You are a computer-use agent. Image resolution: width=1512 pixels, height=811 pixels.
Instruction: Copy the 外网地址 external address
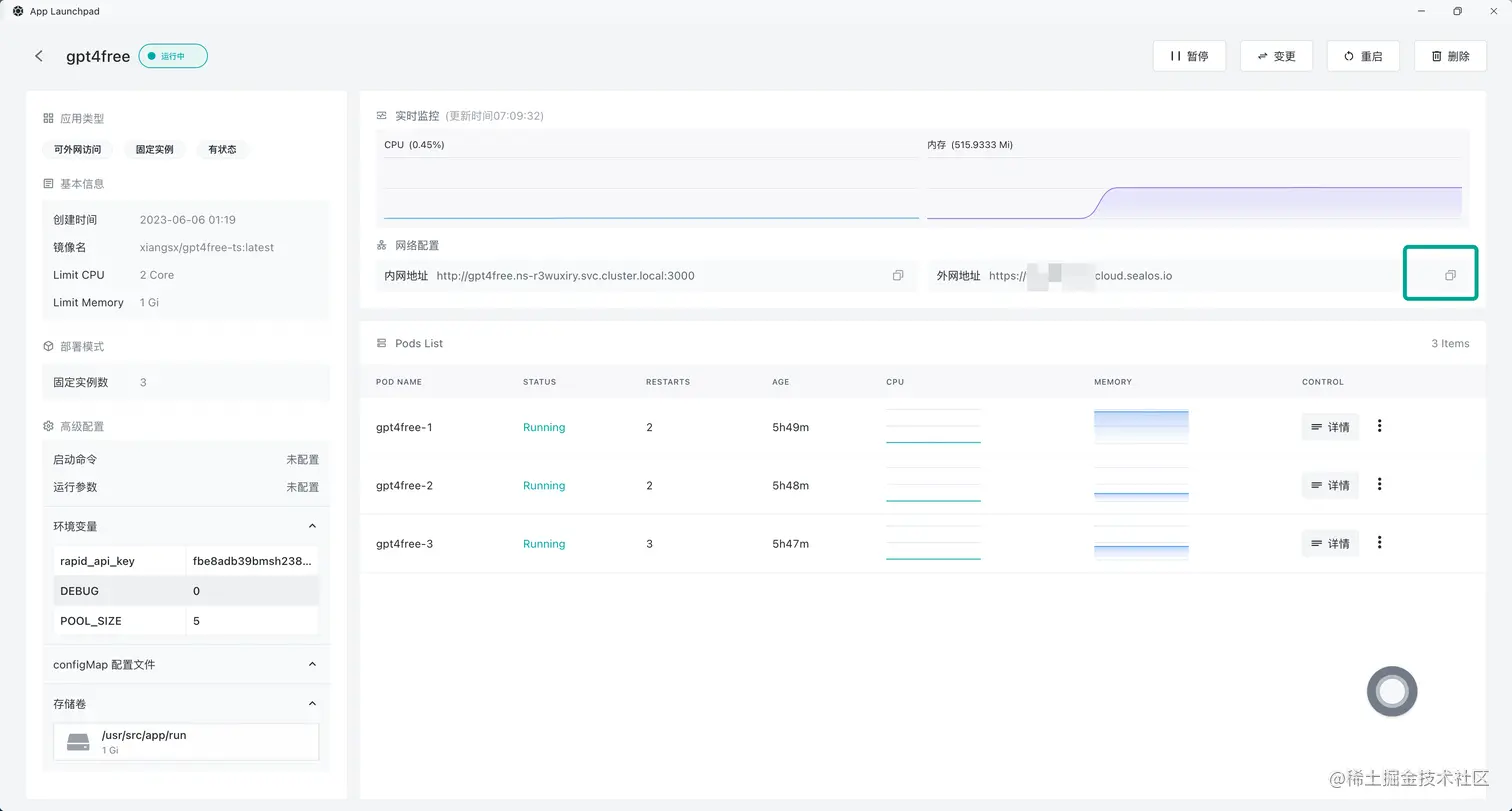coord(1450,275)
